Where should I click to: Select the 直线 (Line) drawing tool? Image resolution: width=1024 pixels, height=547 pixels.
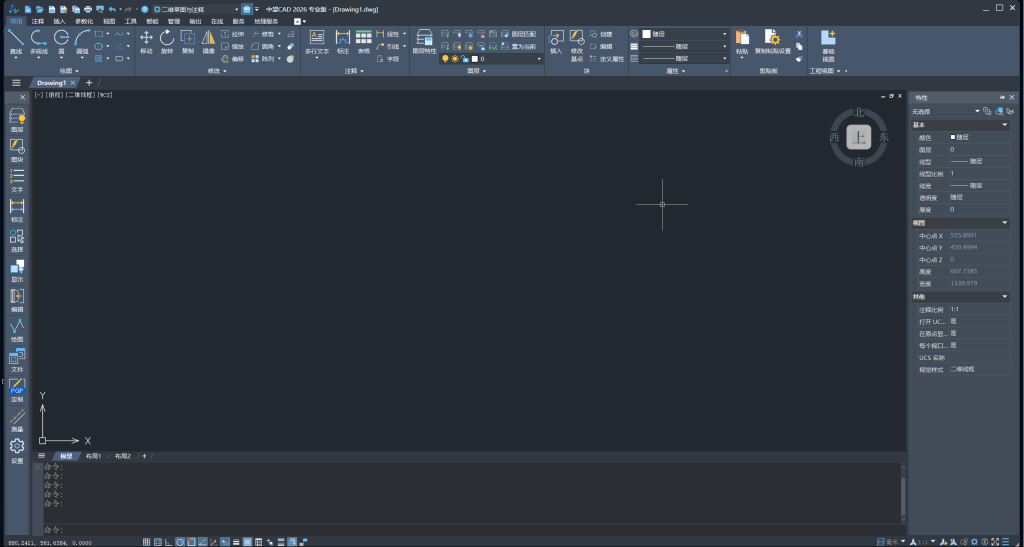coord(15,40)
